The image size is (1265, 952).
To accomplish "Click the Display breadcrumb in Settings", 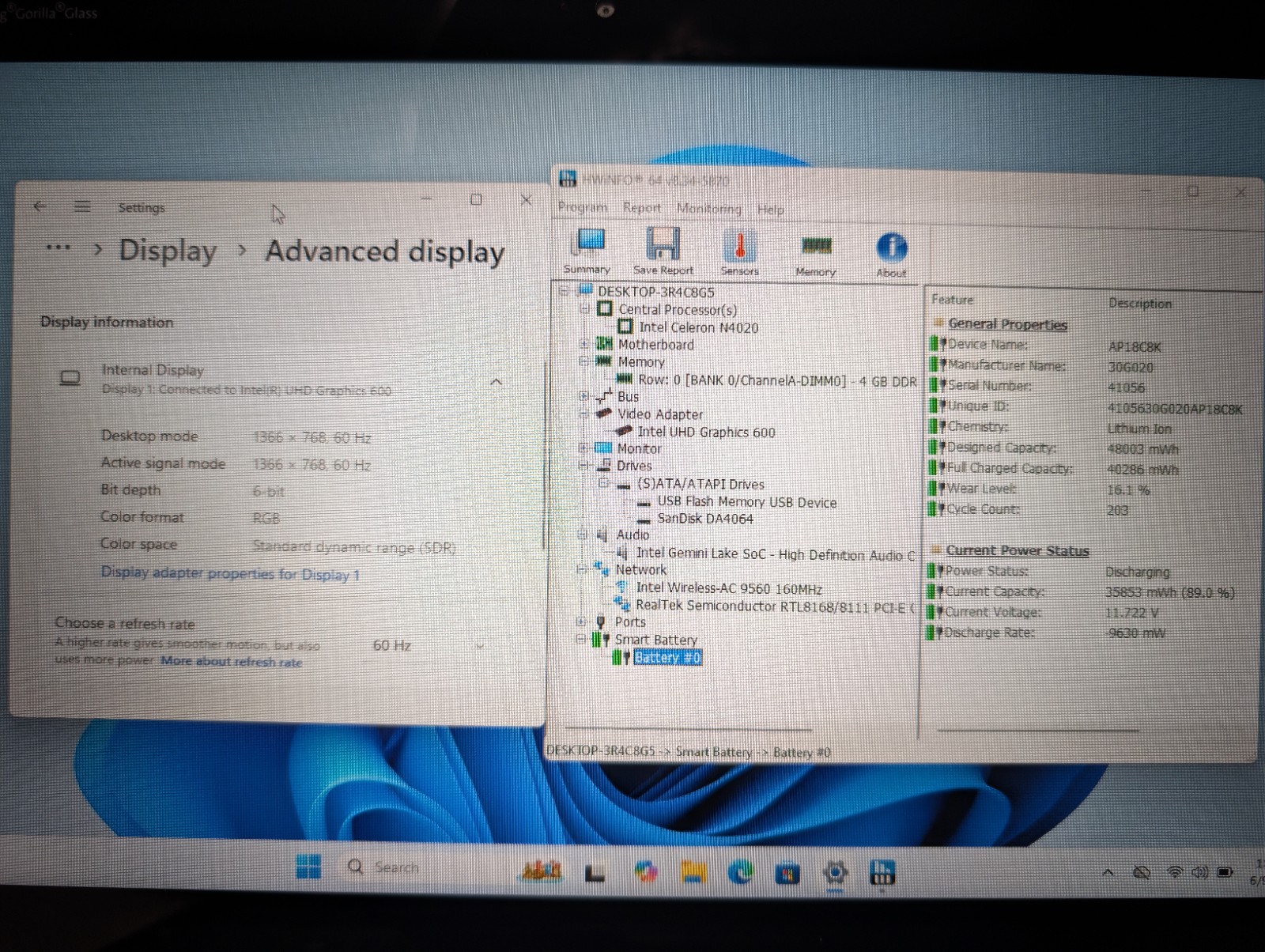I will (168, 251).
